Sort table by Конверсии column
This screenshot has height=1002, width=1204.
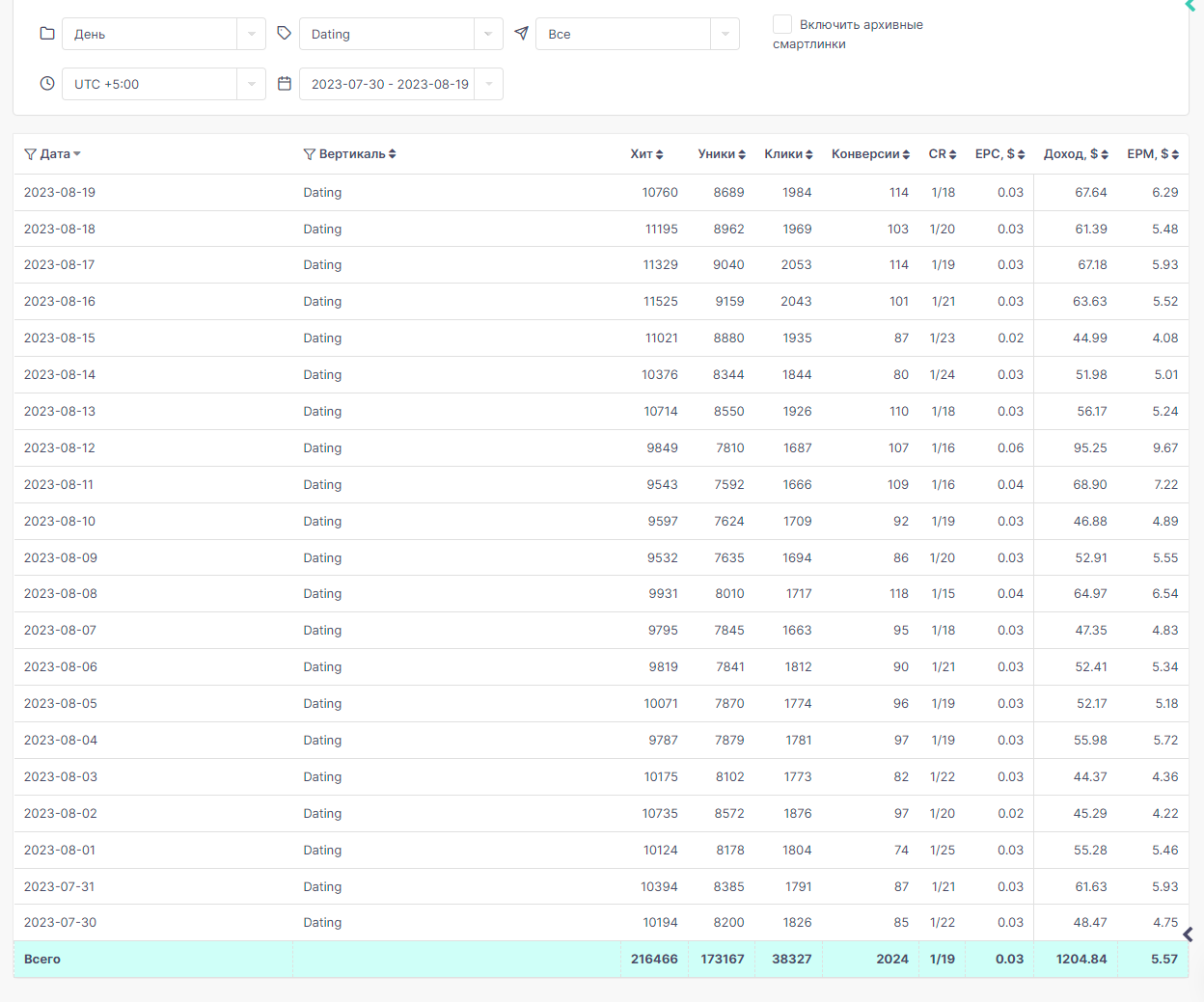coord(871,154)
